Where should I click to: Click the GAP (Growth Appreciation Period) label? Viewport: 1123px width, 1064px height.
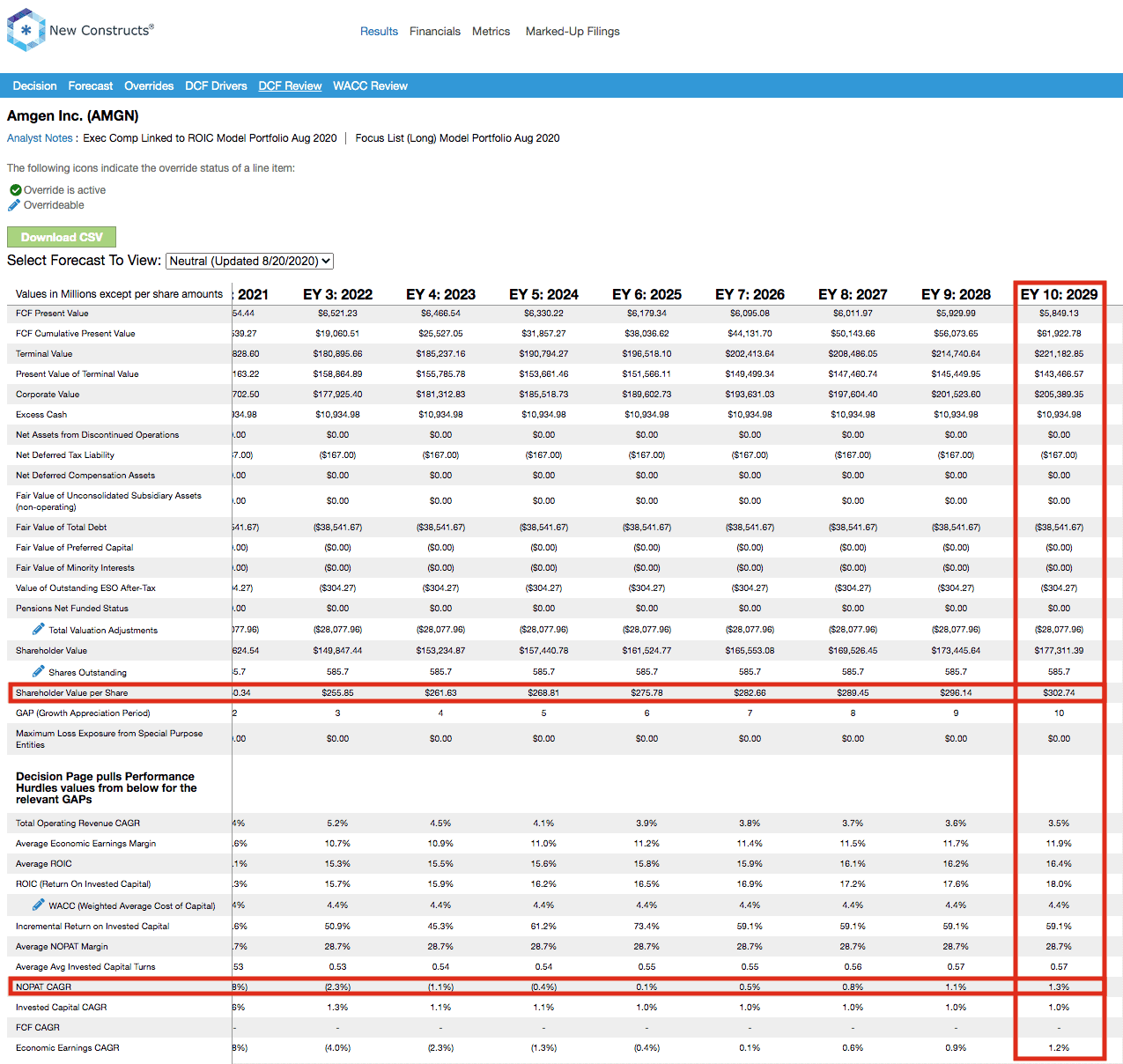point(83,713)
